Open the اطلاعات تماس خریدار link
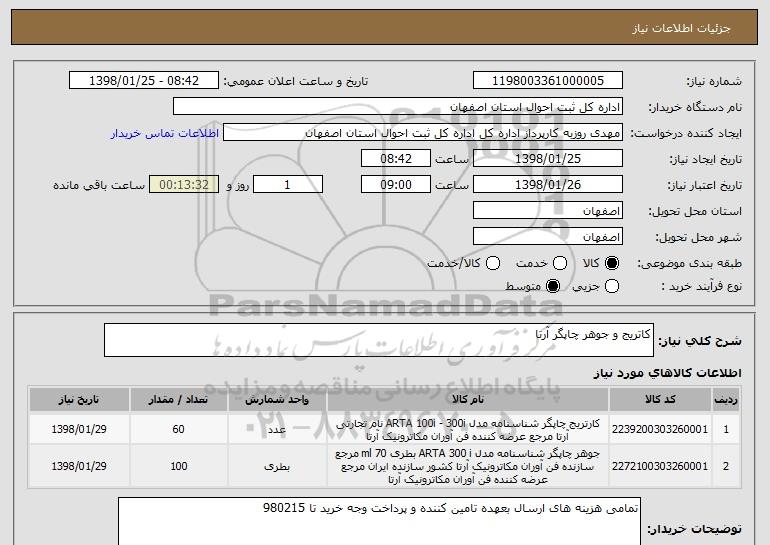 [x=165, y=134]
